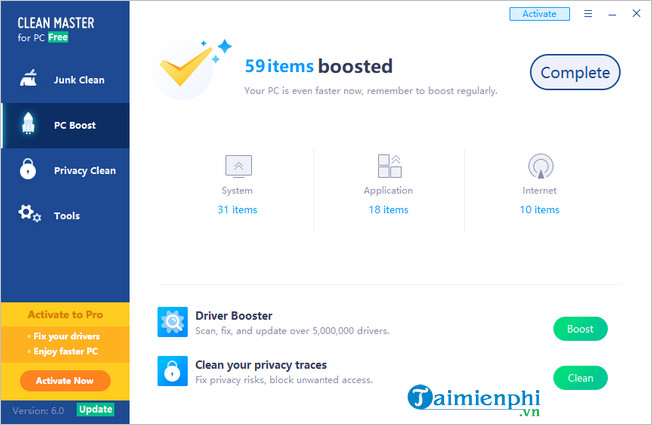Viewport: 652px width, 425px height.
Task: Open the Junk Clean section
Action: click(x=78, y=80)
